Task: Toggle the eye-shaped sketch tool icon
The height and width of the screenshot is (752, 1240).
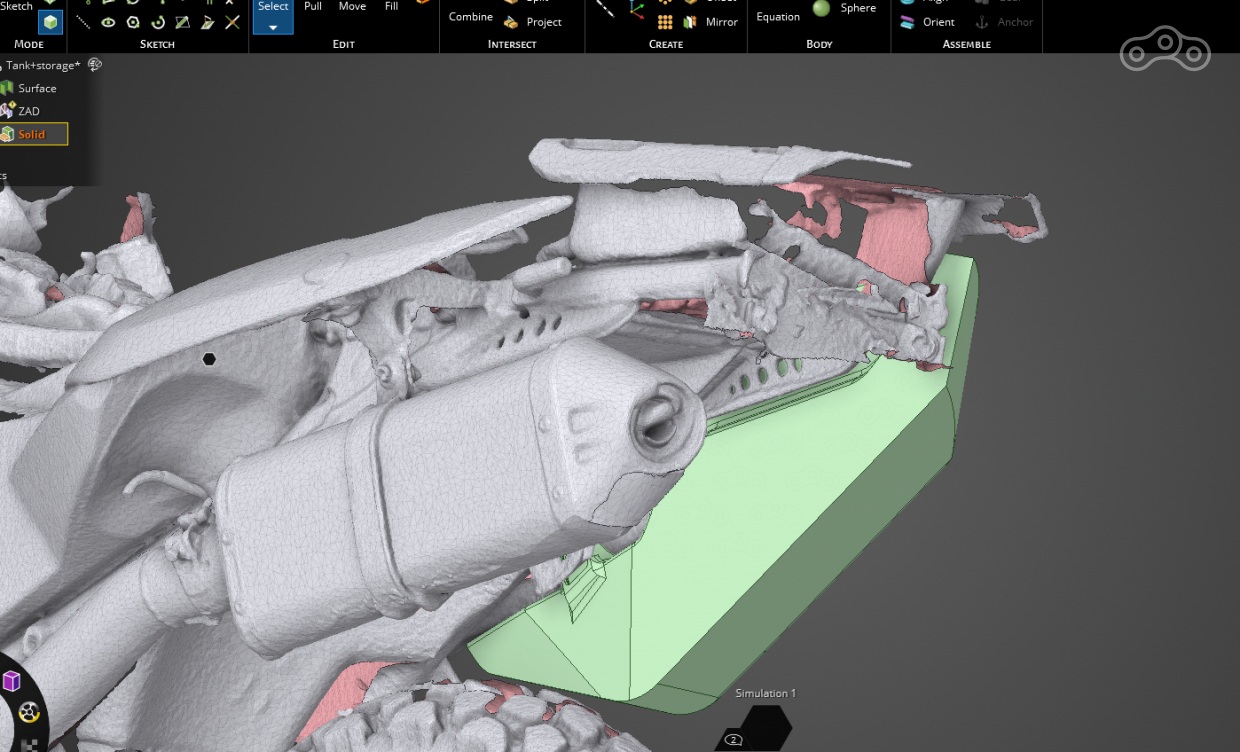Action: click(108, 22)
